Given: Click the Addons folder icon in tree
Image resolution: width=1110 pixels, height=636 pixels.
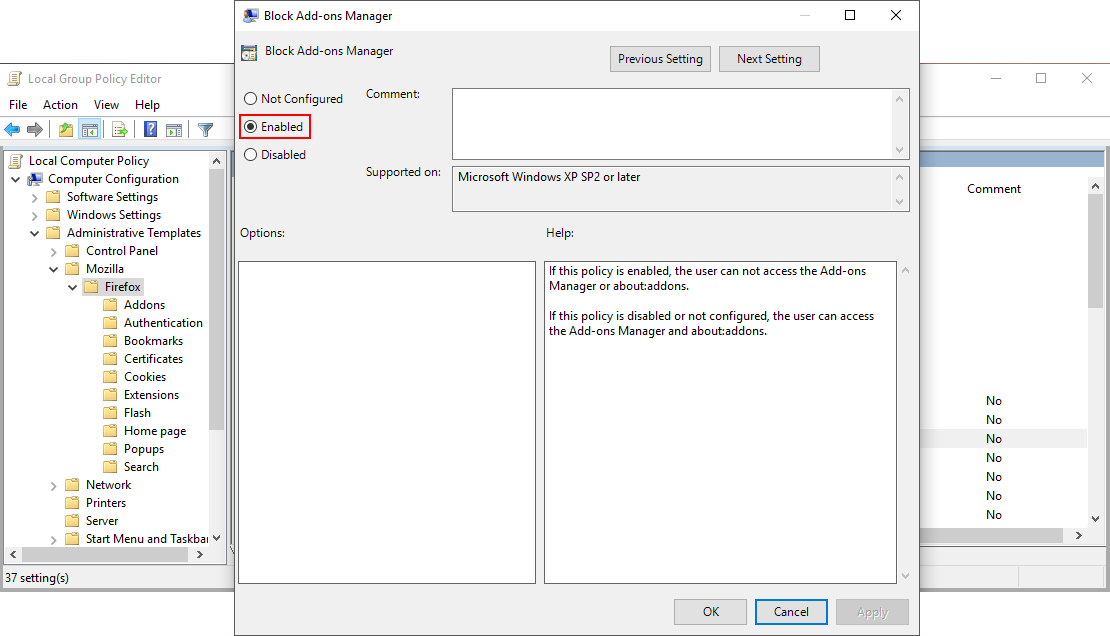Looking at the screenshot, I should click(110, 305).
